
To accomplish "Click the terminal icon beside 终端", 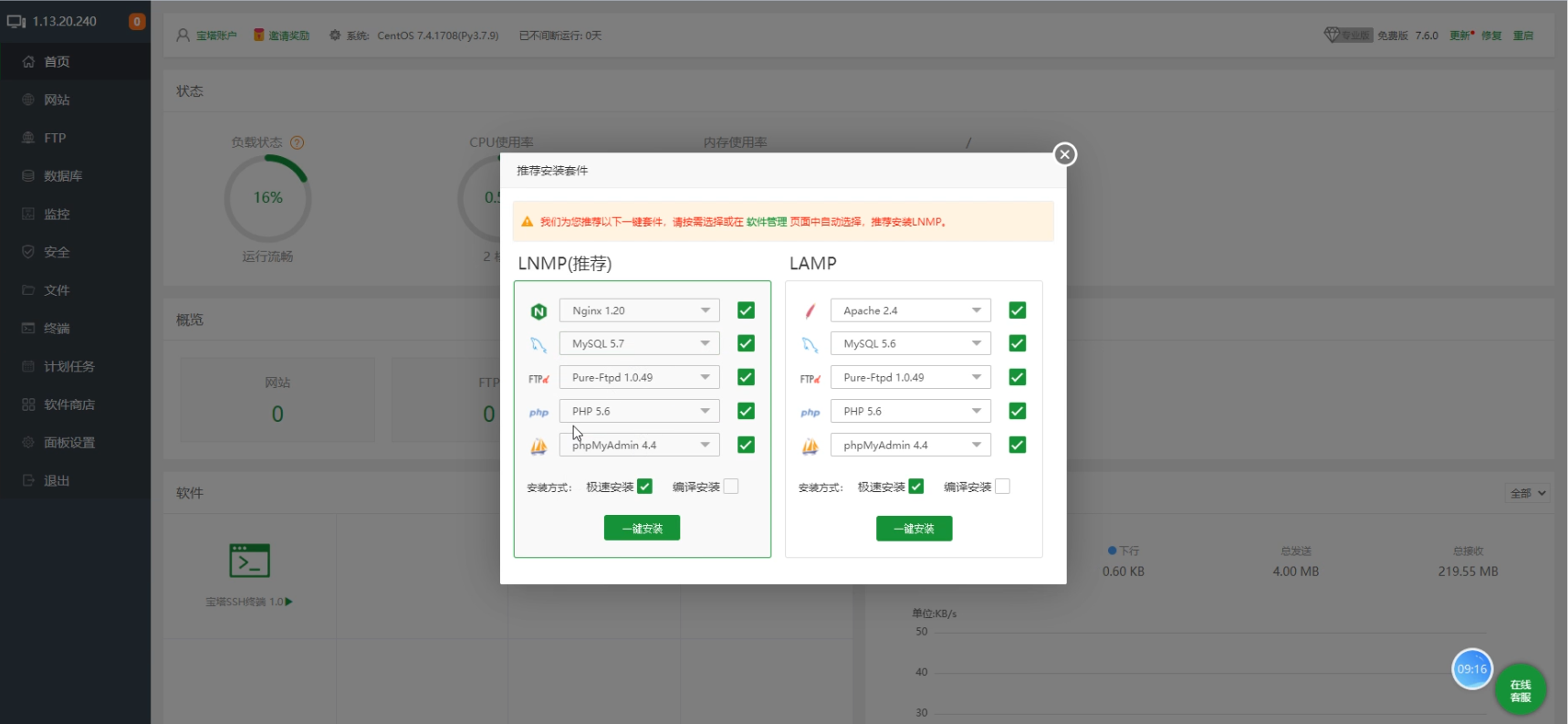I will tap(28, 328).
